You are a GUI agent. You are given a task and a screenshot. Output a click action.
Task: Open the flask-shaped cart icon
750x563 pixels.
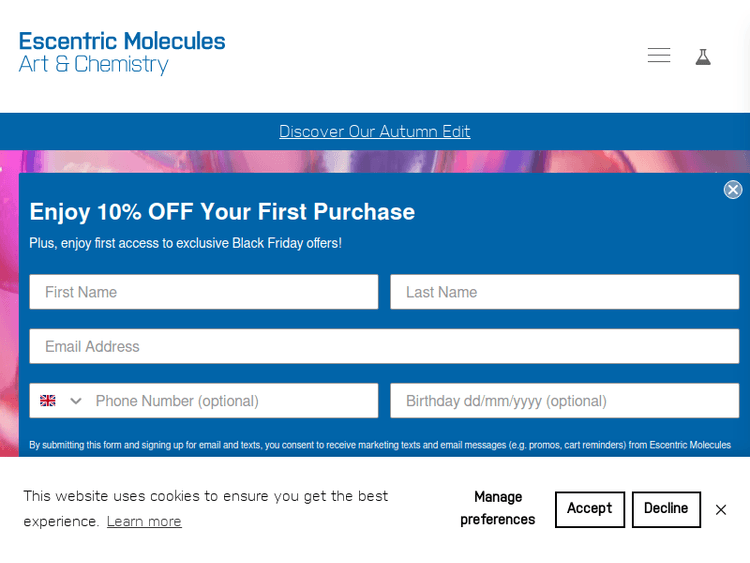[x=703, y=57]
